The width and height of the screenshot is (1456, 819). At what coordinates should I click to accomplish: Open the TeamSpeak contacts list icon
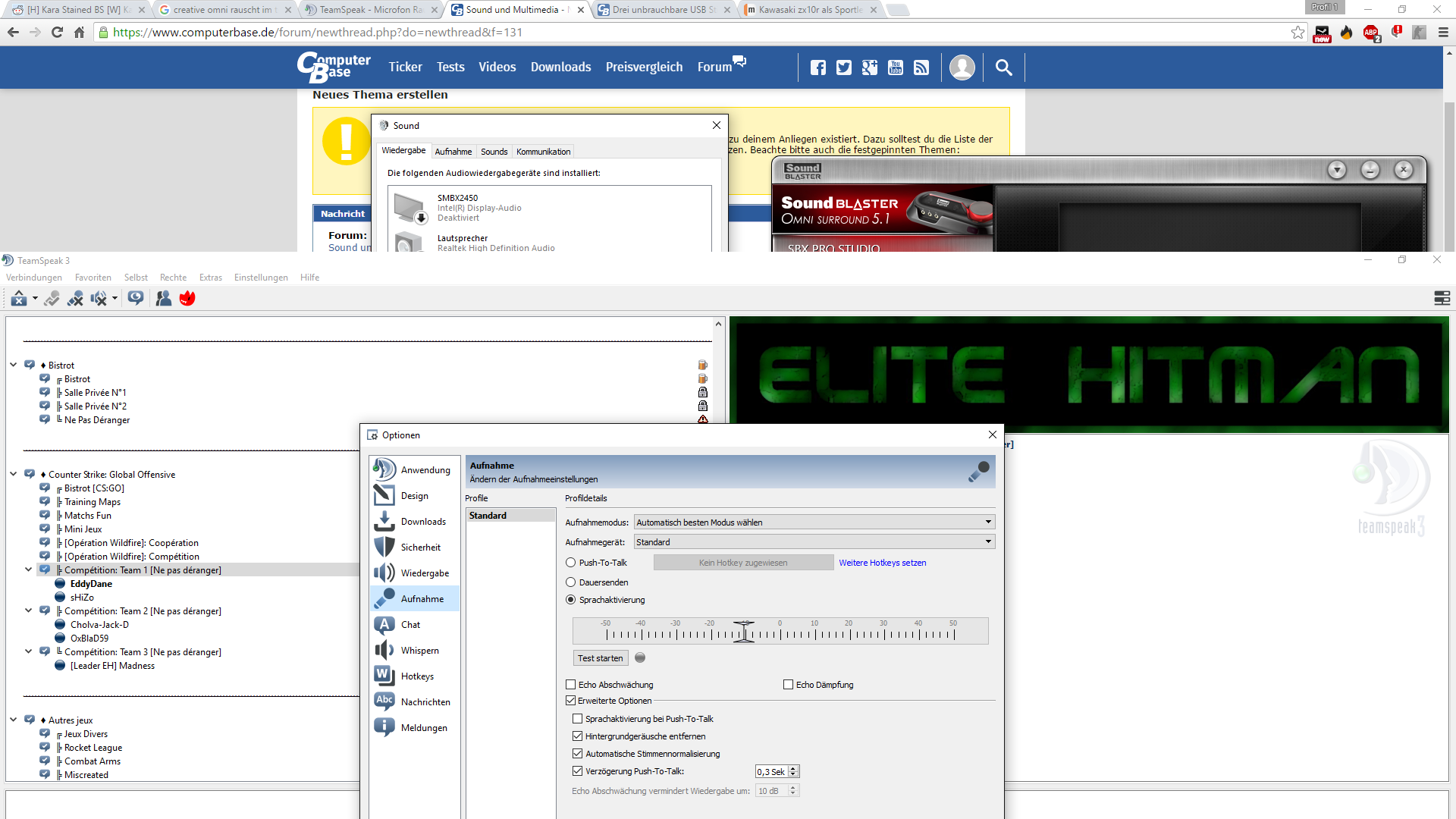point(163,298)
